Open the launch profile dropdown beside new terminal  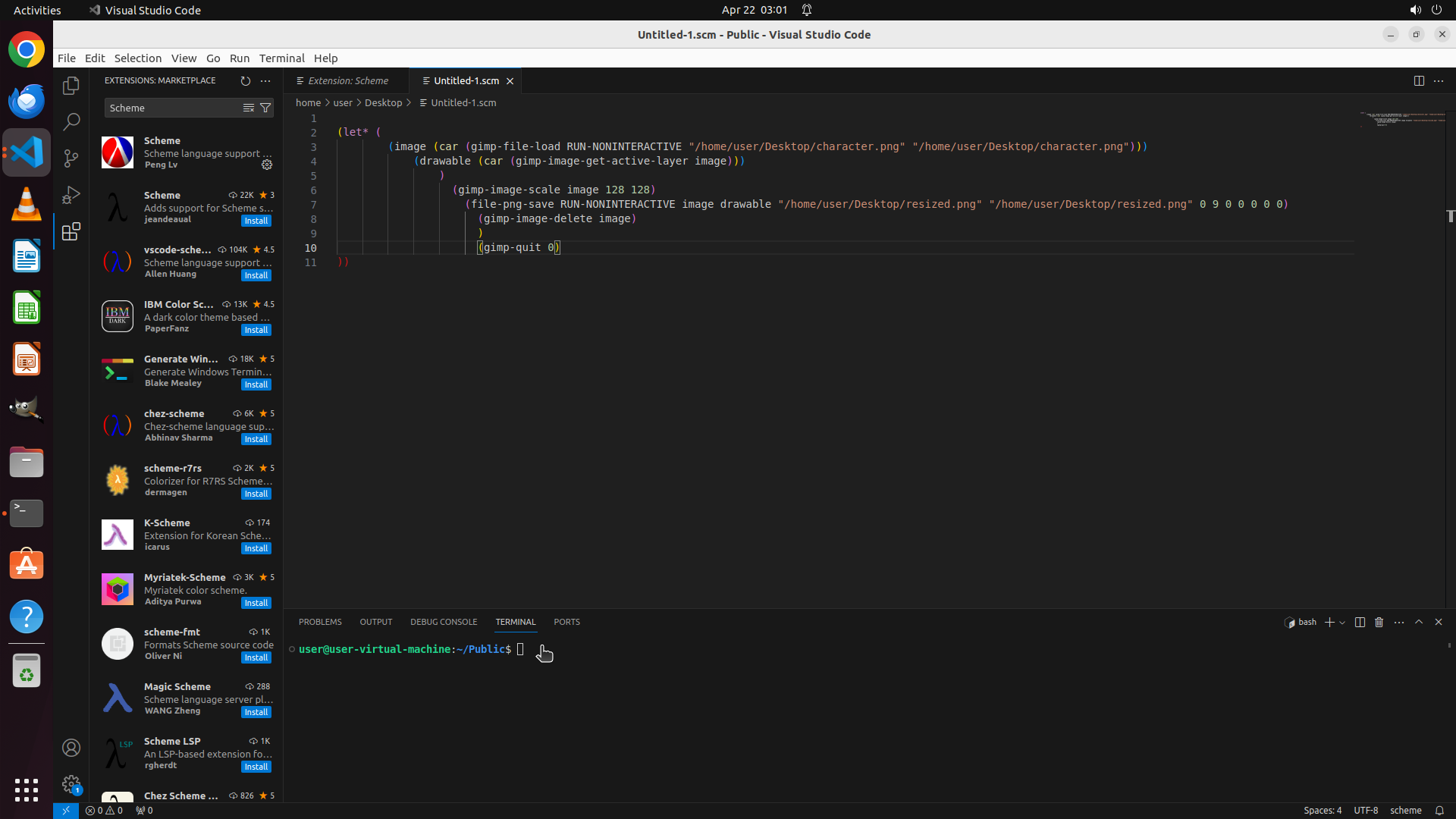(x=1342, y=623)
